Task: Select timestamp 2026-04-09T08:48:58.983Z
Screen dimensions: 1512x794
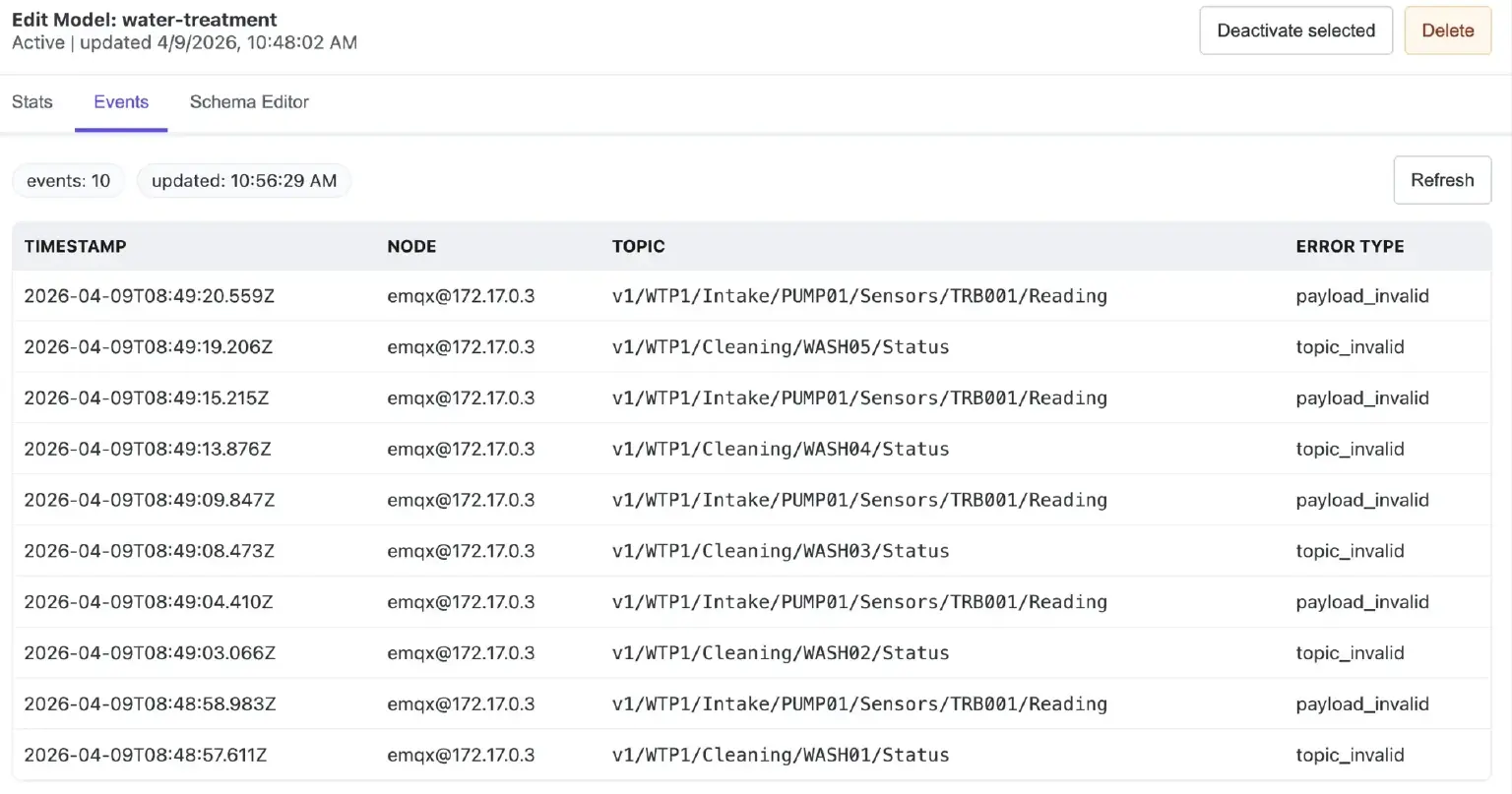Action: point(150,704)
